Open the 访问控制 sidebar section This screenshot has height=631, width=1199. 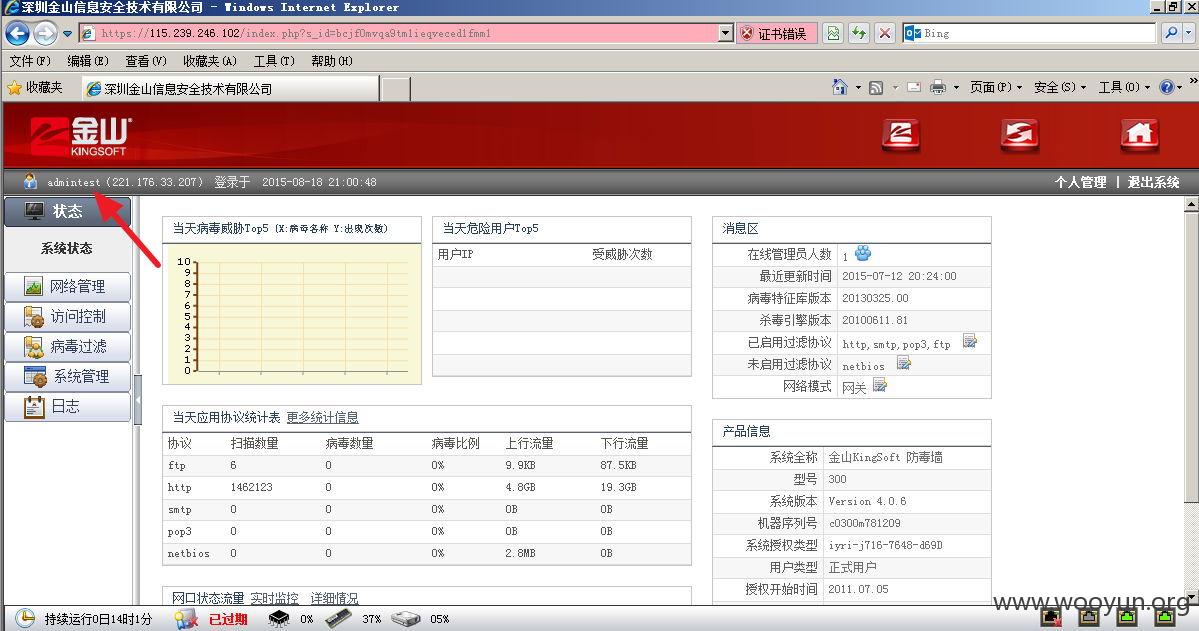click(67, 317)
